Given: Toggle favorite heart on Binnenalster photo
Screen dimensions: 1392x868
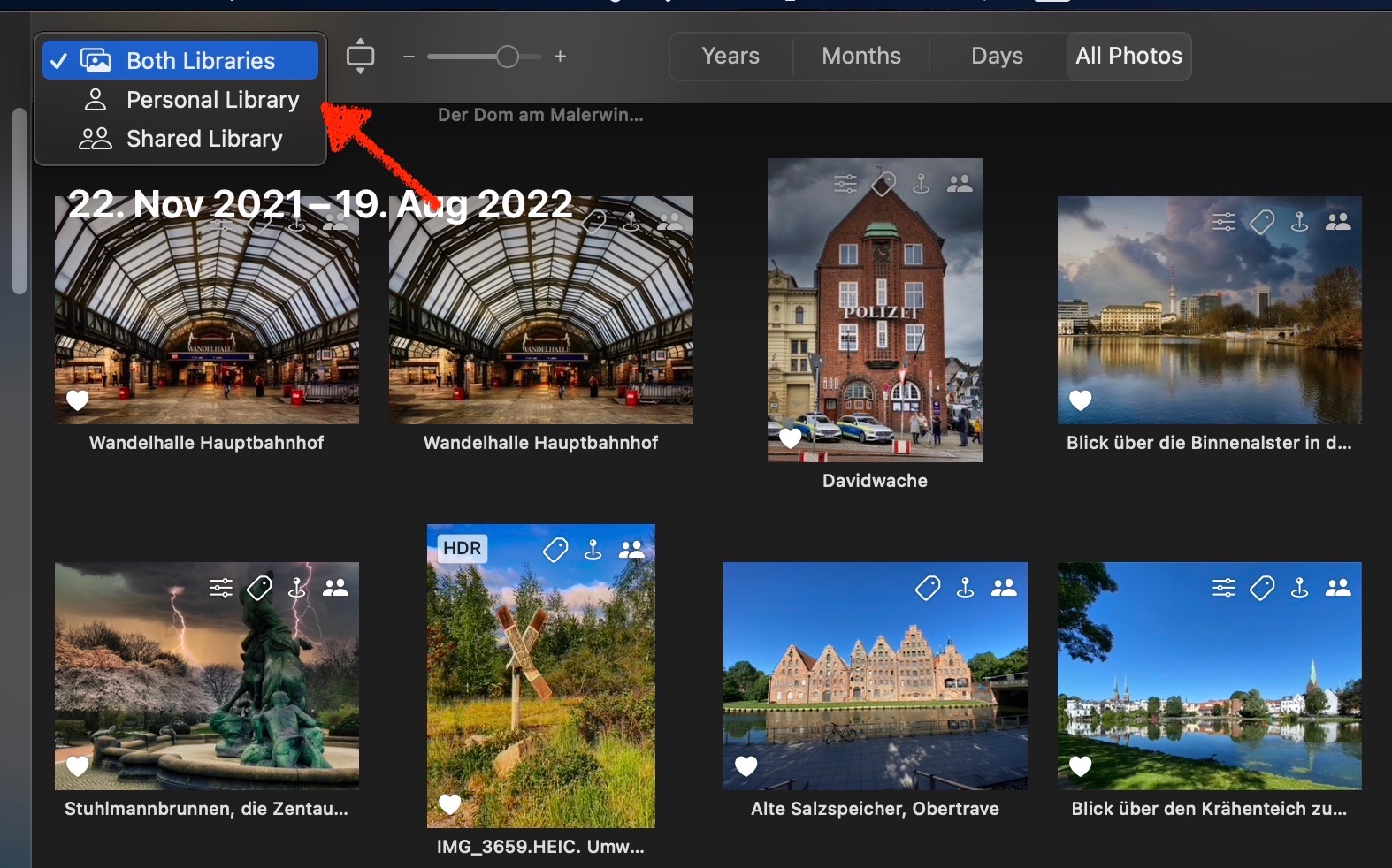Looking at the screenshot, I should pyautogui.click(x=1080, y=400).
